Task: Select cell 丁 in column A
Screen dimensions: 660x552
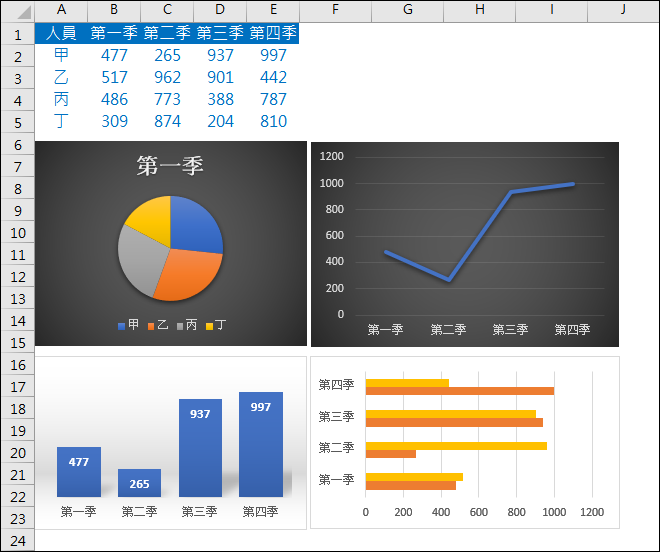Action: [61, 121]
